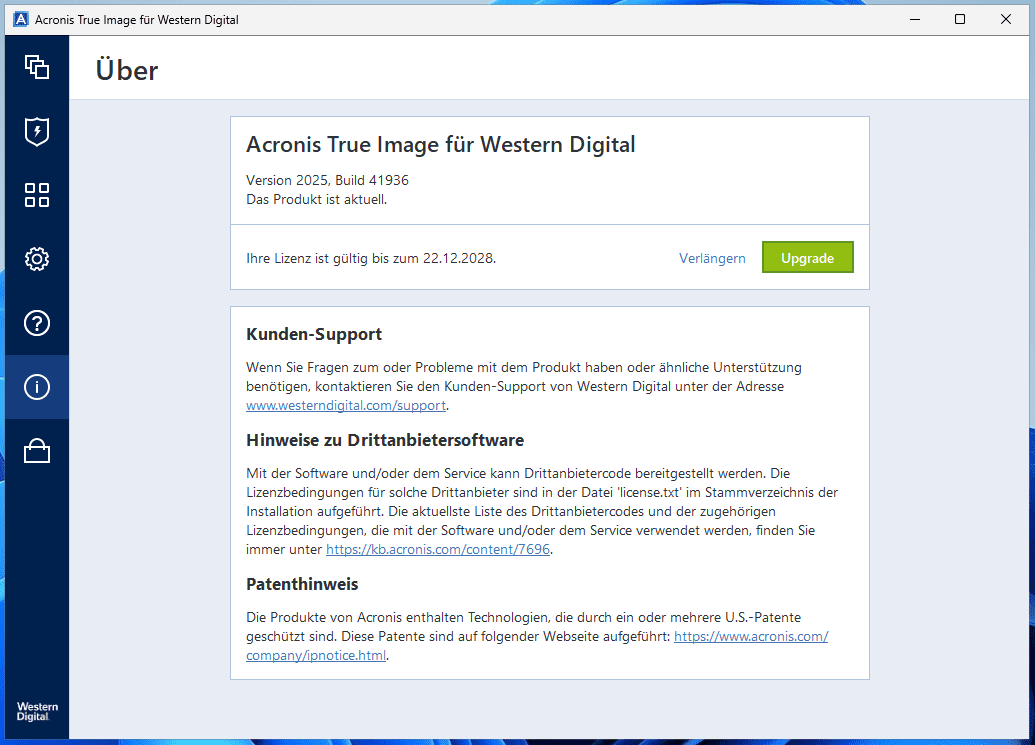Image resolution: width=1035 pixels, height=745 pixels.
Task: Click the Hinweise zu Drittanbietersoftware heading
Action: pyautogui.click(x=385, y=440)
